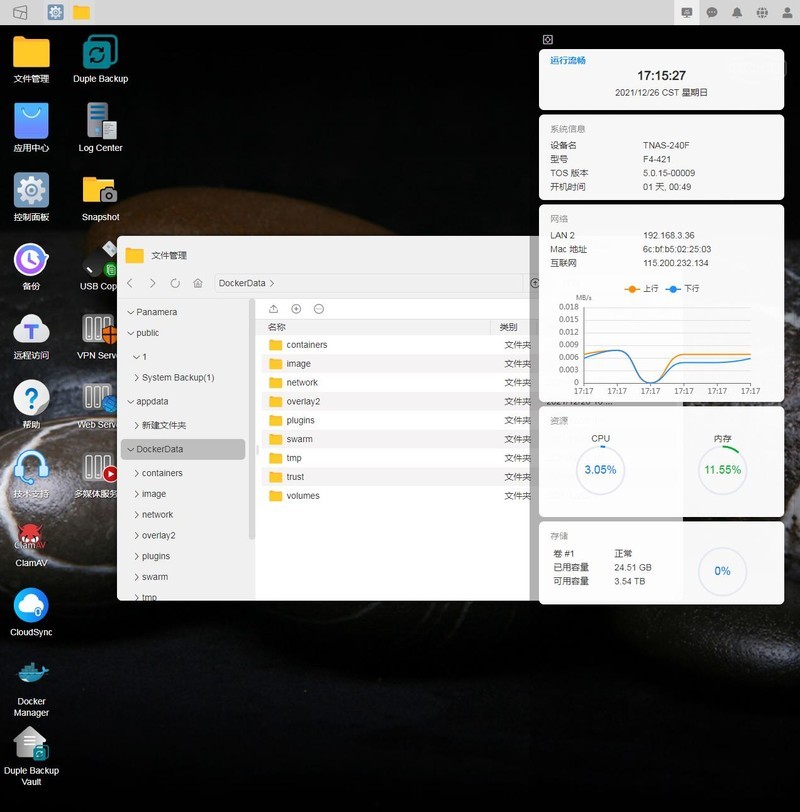Sort files by the 名称 column header
Image resolution: width=800 pixels, height=812 pixels.
click(x=277, y=327)
